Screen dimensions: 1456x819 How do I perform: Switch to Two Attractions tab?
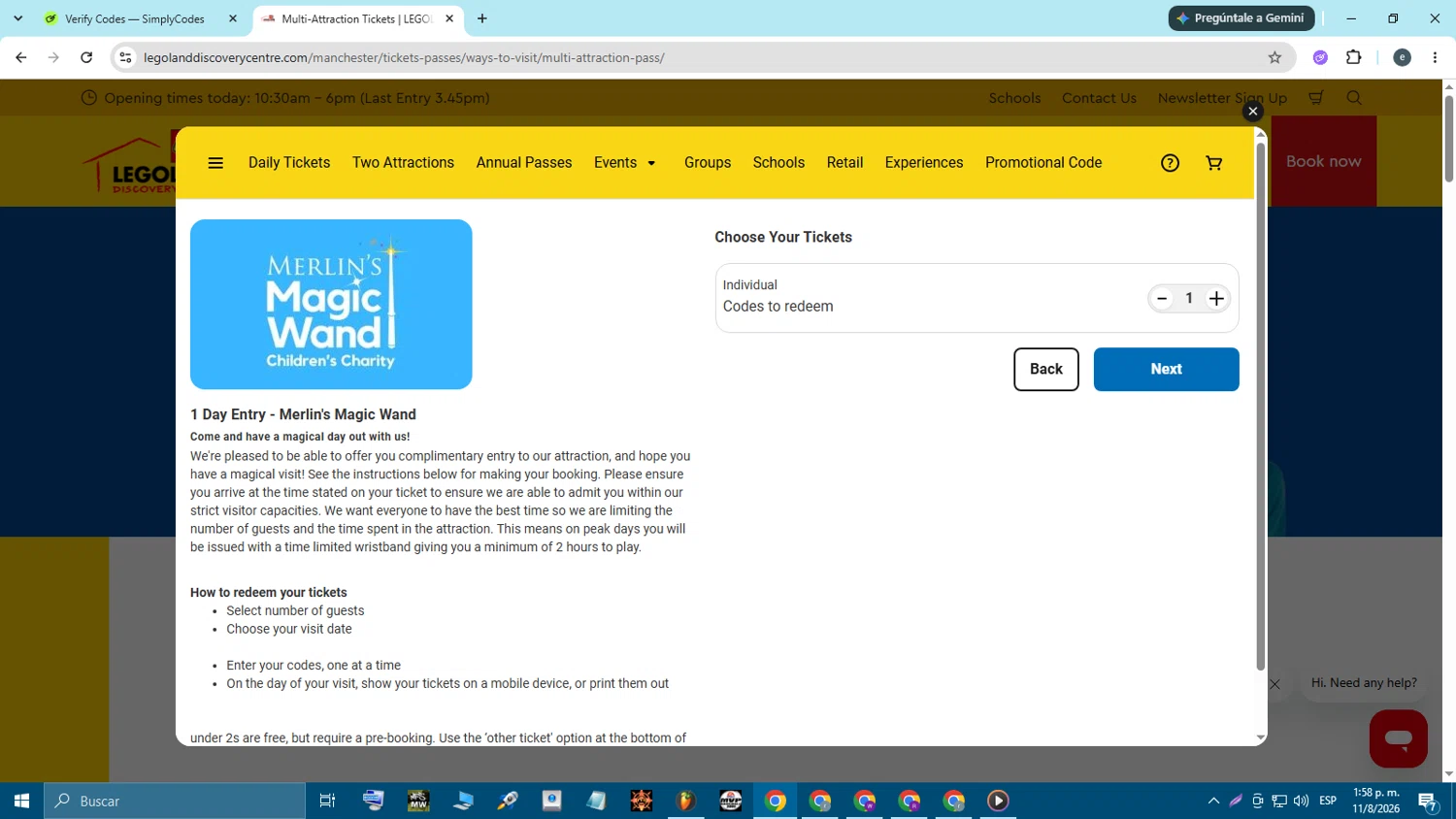tap(403, 163)
